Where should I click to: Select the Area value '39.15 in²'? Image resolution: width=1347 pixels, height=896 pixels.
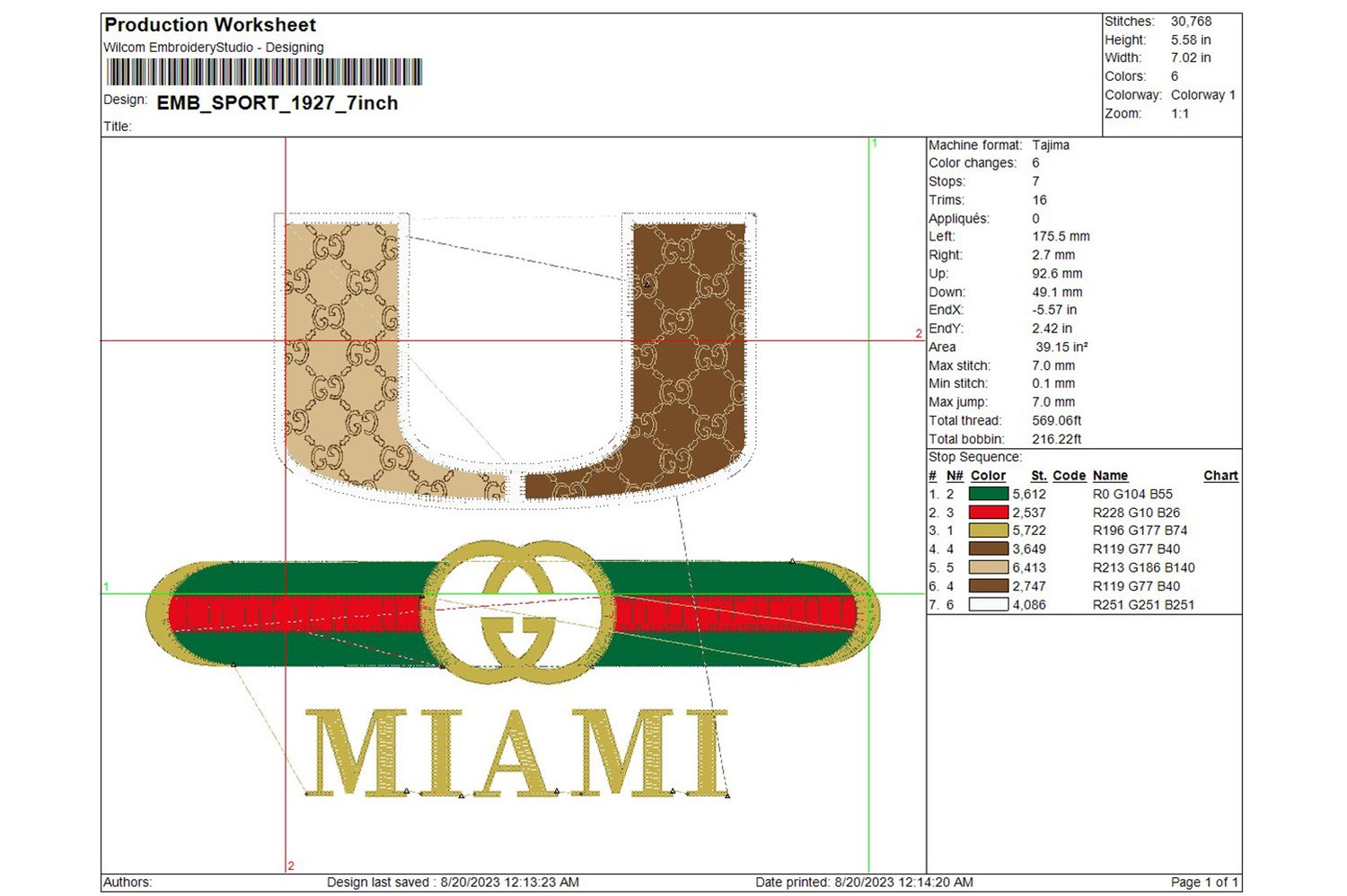coord(1061,347)
